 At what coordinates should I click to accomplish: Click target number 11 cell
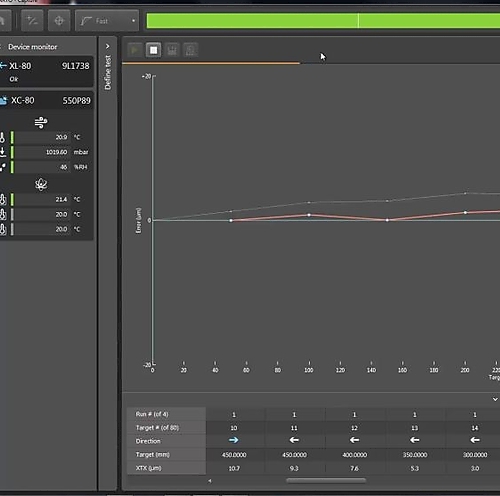[294, 428]
